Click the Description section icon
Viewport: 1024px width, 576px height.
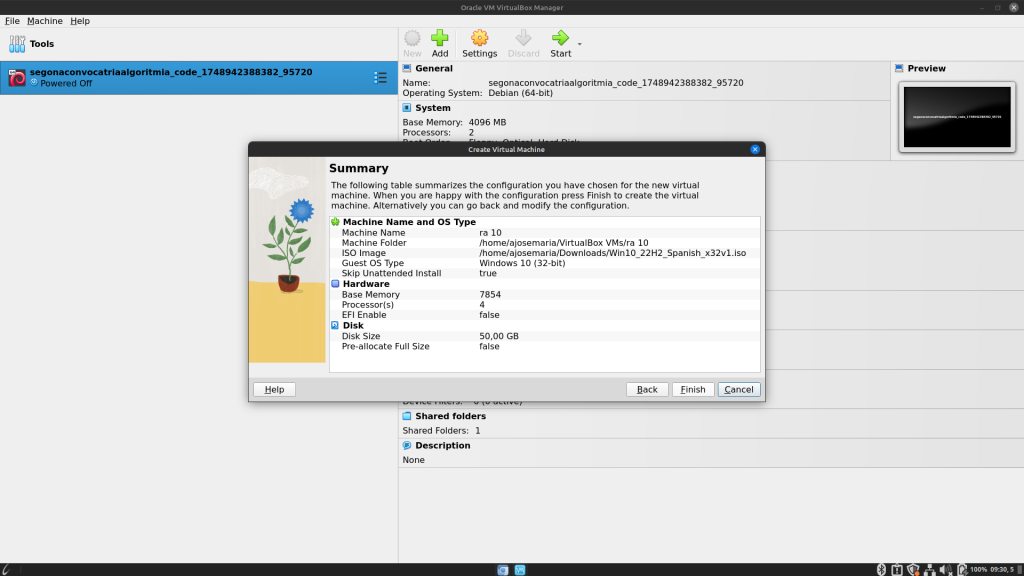(x=407, y=445)
